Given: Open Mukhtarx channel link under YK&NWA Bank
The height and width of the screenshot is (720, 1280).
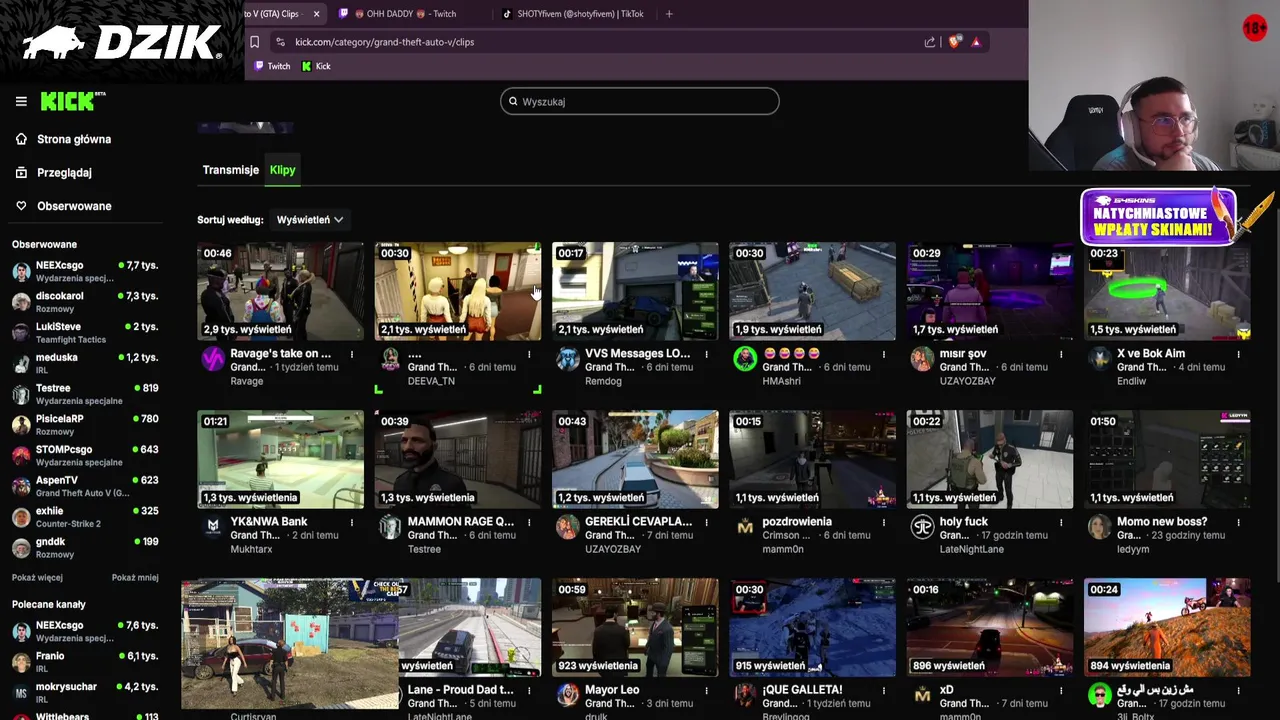Looking at the screenshot, I should 251,549.
